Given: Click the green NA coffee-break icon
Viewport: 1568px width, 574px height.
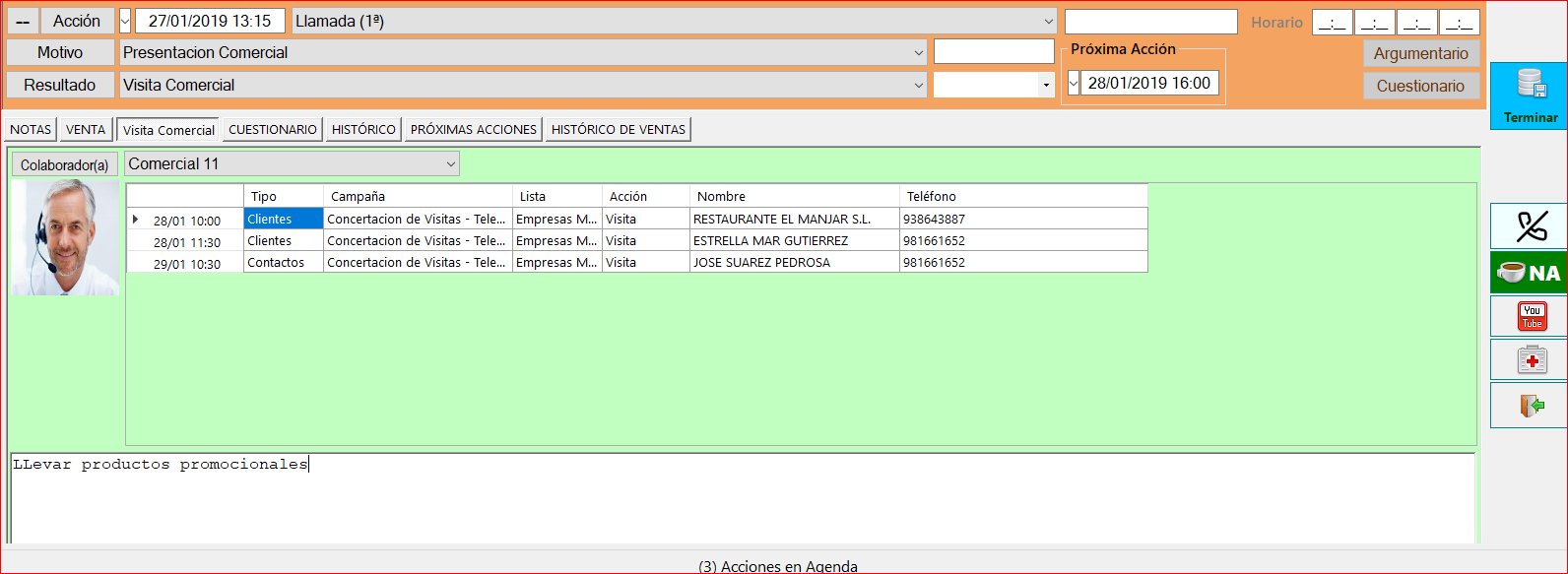Looking at the screenshot, I should [x=1531, y=273].
